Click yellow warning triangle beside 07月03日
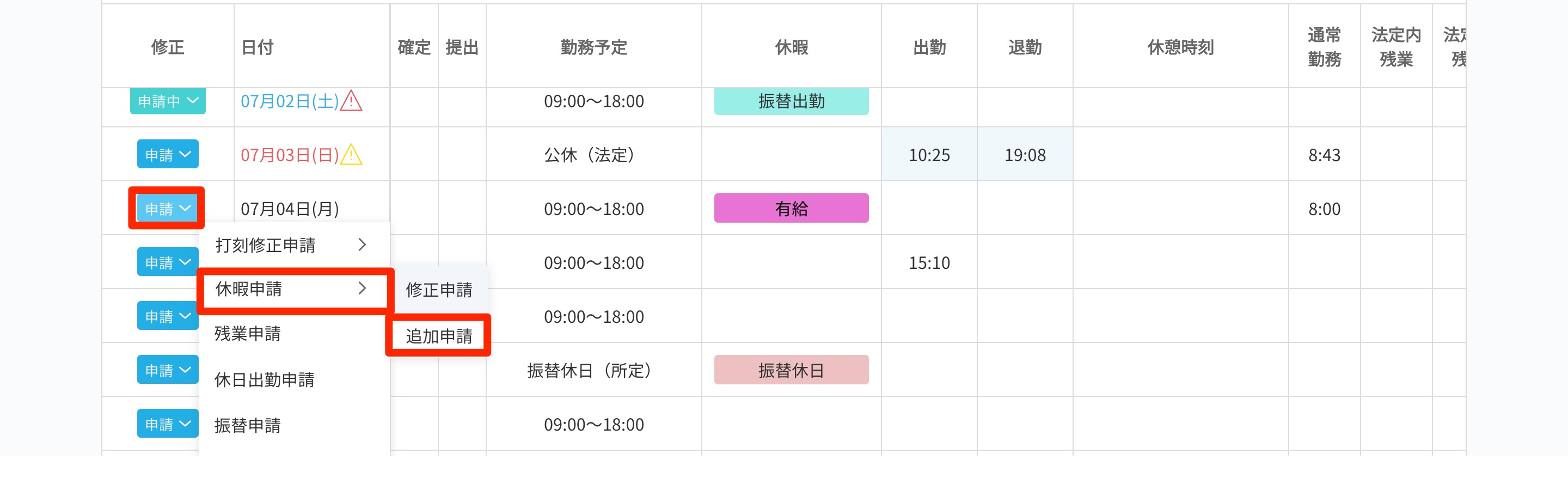 [351, 155]
